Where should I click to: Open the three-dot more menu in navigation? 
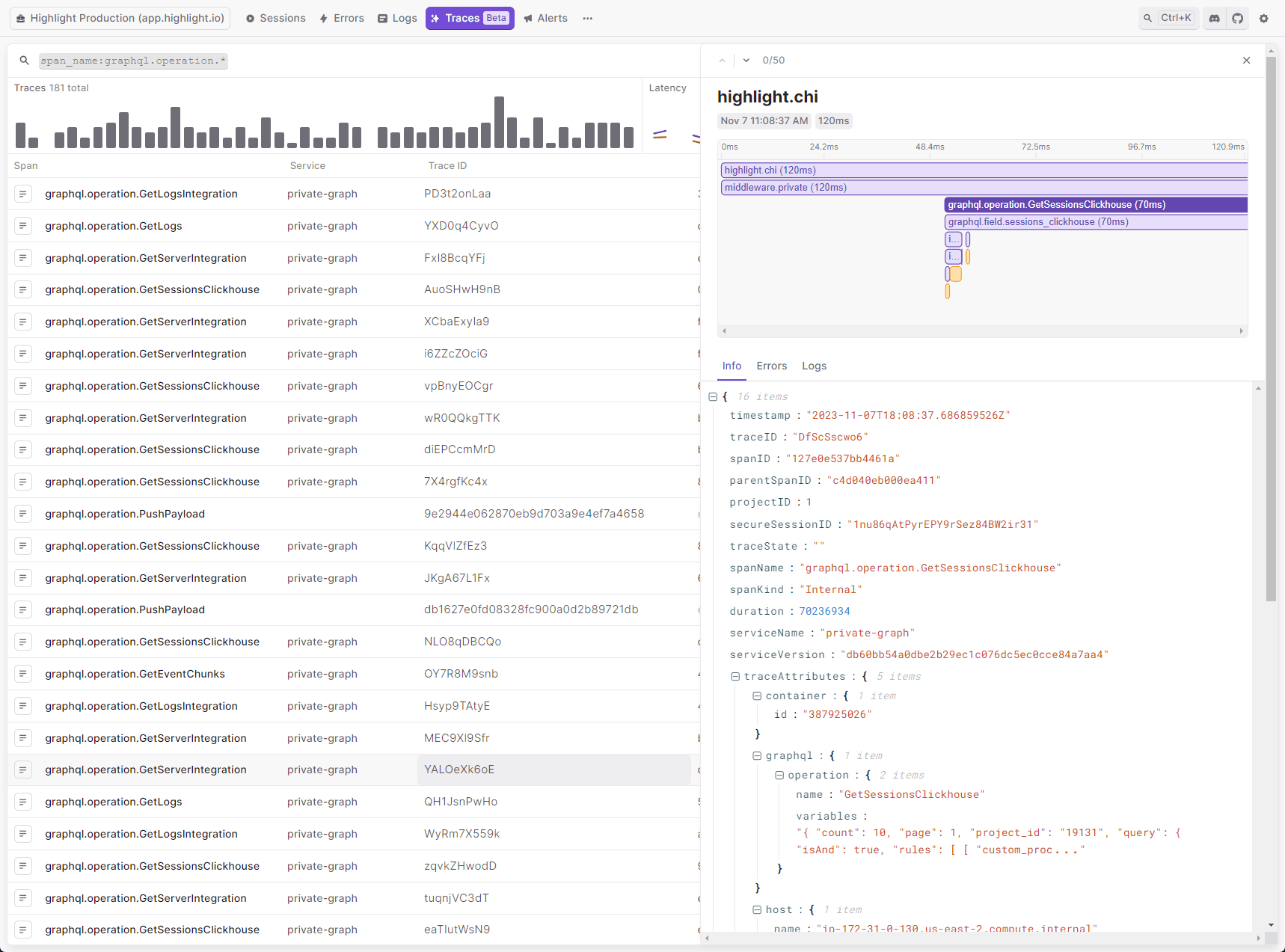(588, 18)
